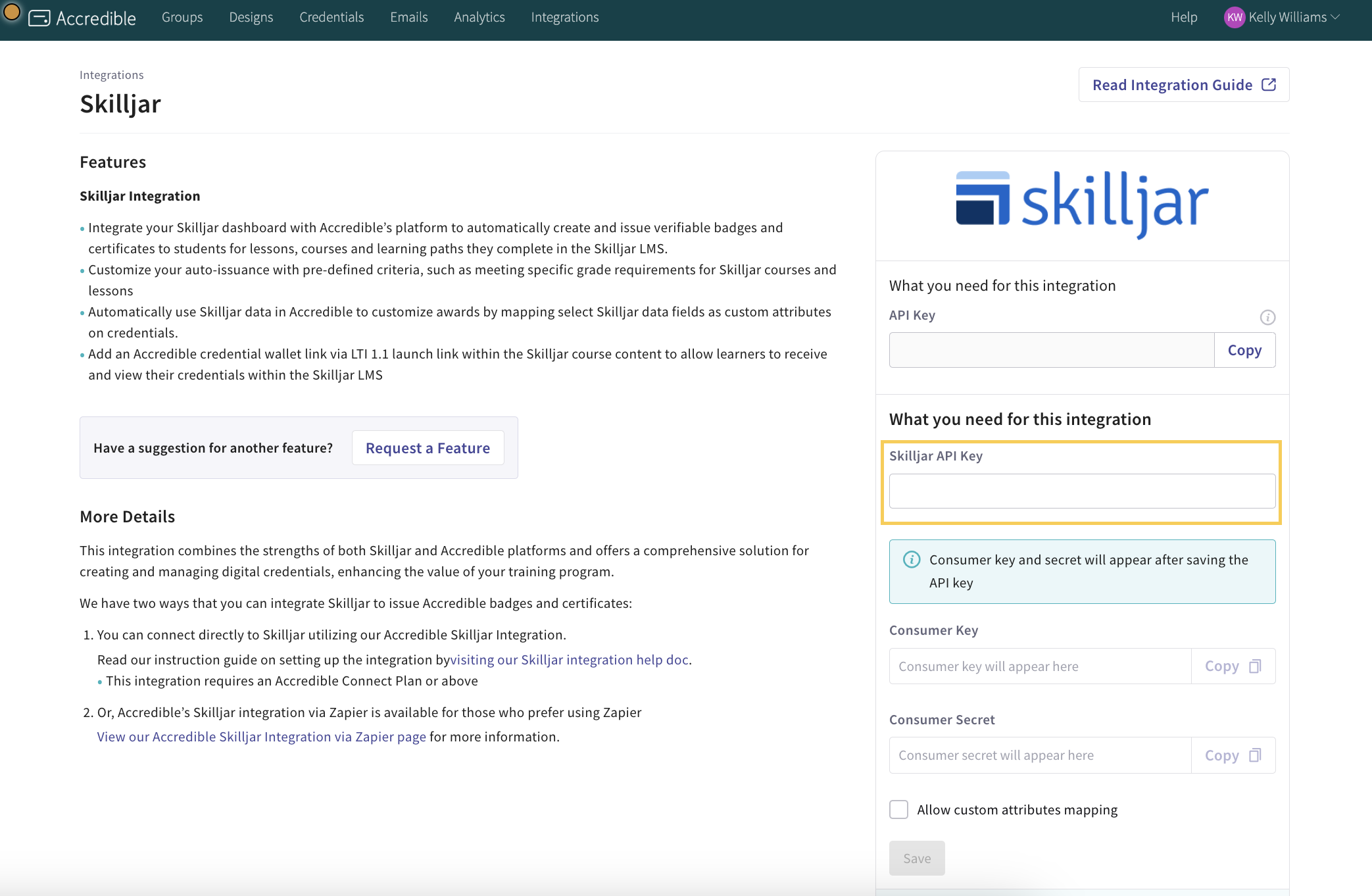Open the Emails menu
The width and height of the screenshot is (1372, 896).
[x=408, y=18]
